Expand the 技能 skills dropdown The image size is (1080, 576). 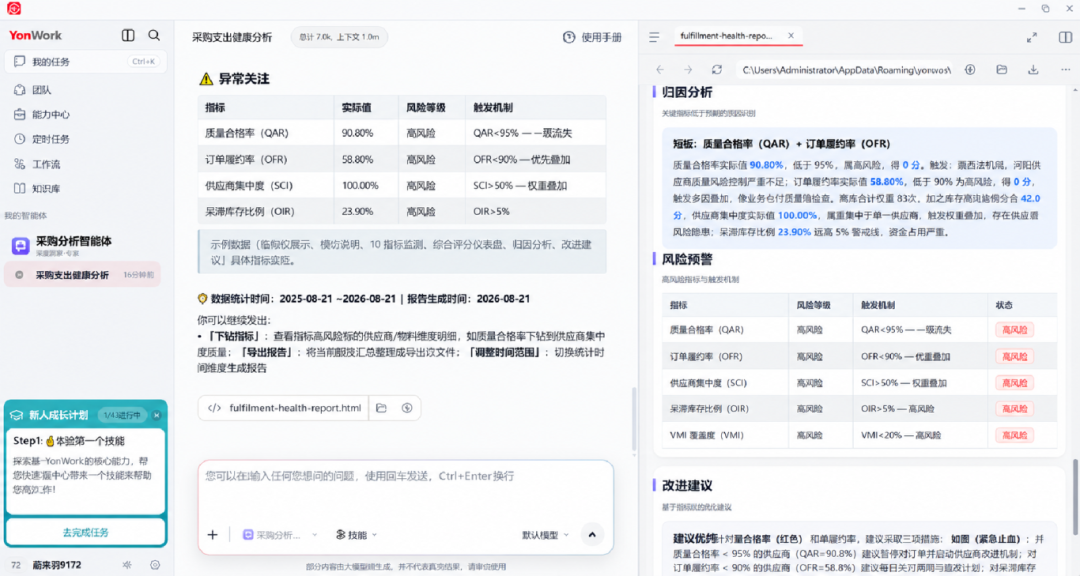357,535
